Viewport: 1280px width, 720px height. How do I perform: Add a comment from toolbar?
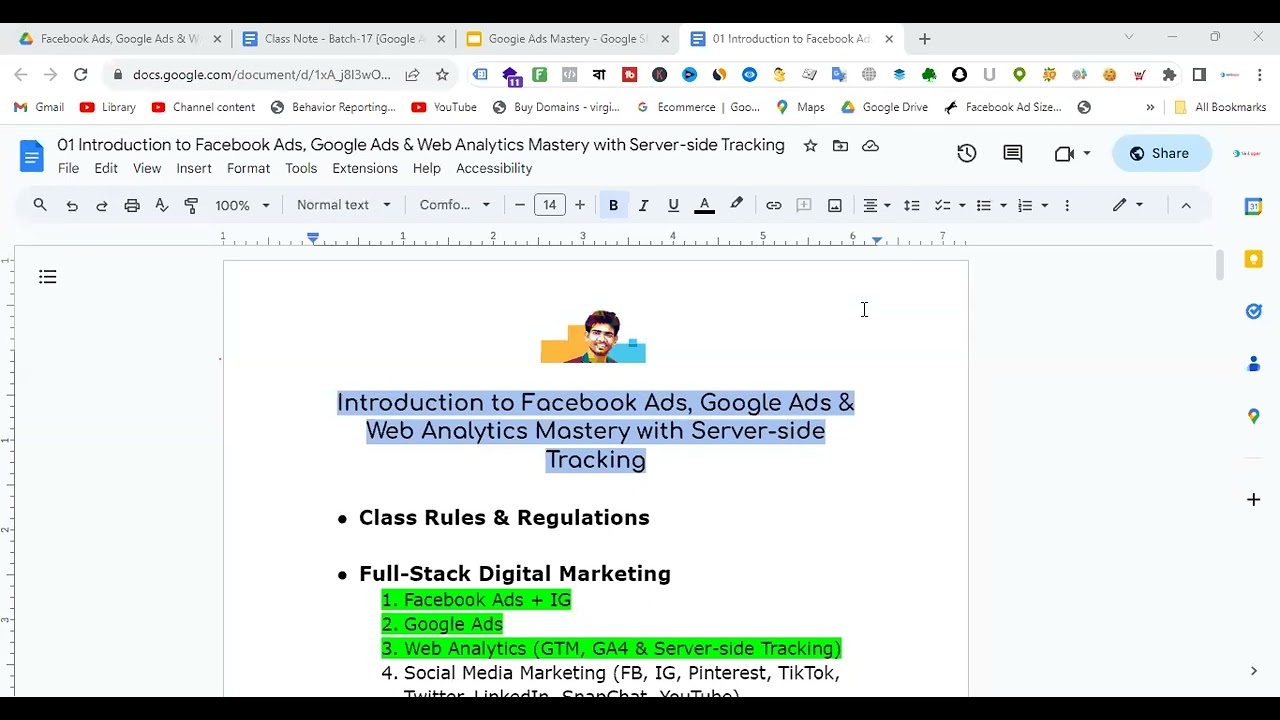coord(804,205)
